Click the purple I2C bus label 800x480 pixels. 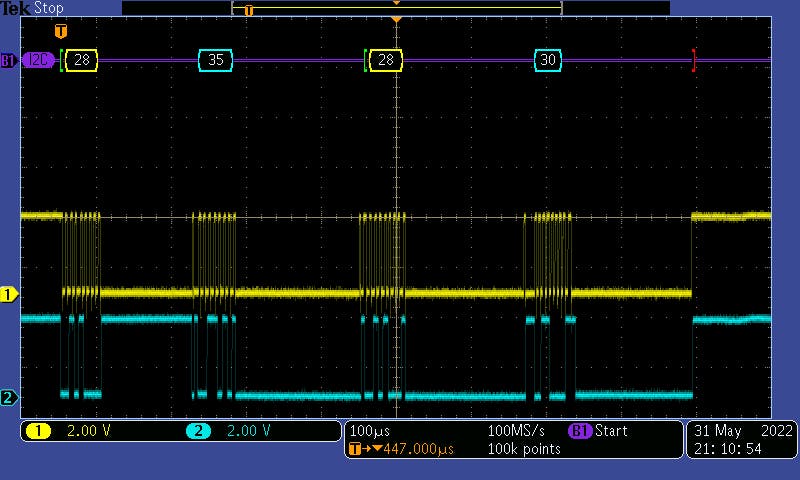tap(38, 60)
